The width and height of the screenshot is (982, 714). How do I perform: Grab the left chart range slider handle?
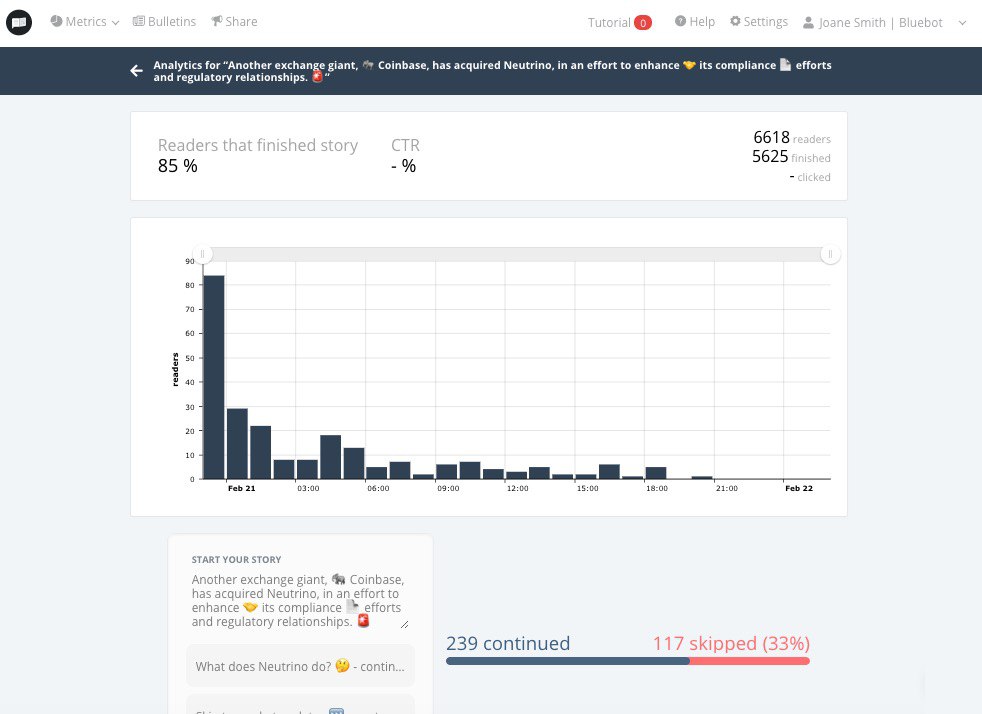(202, 254)
